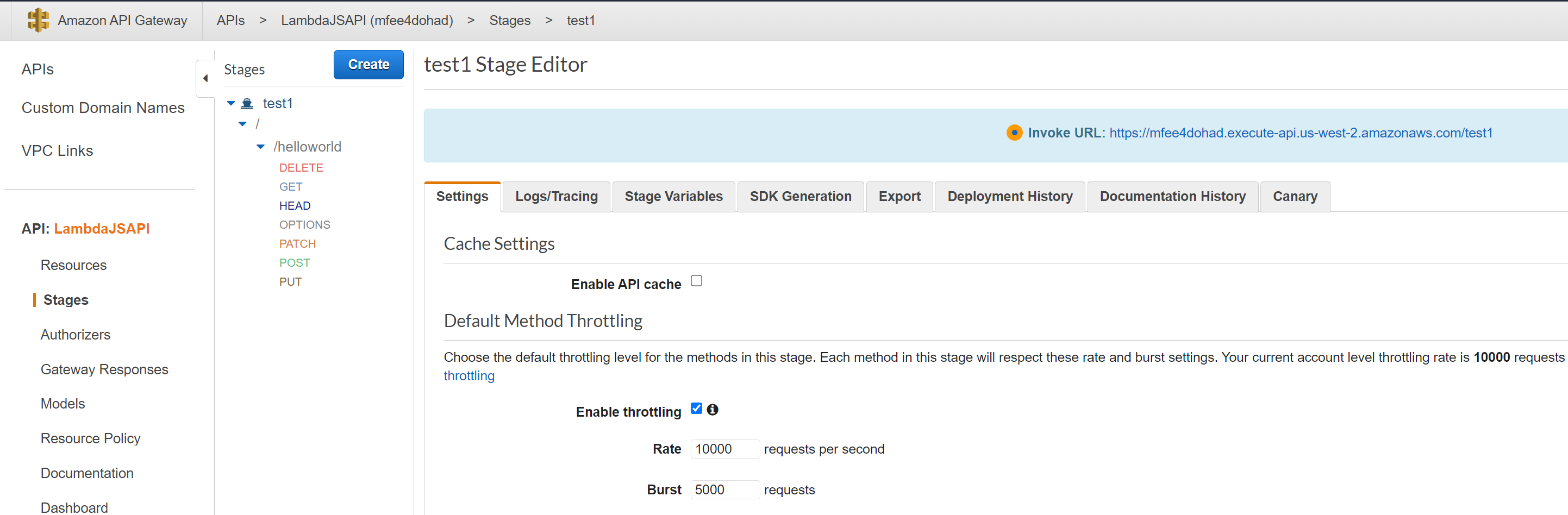Click the Rate input field
1568x515 pixels.
tap(725, 449)
